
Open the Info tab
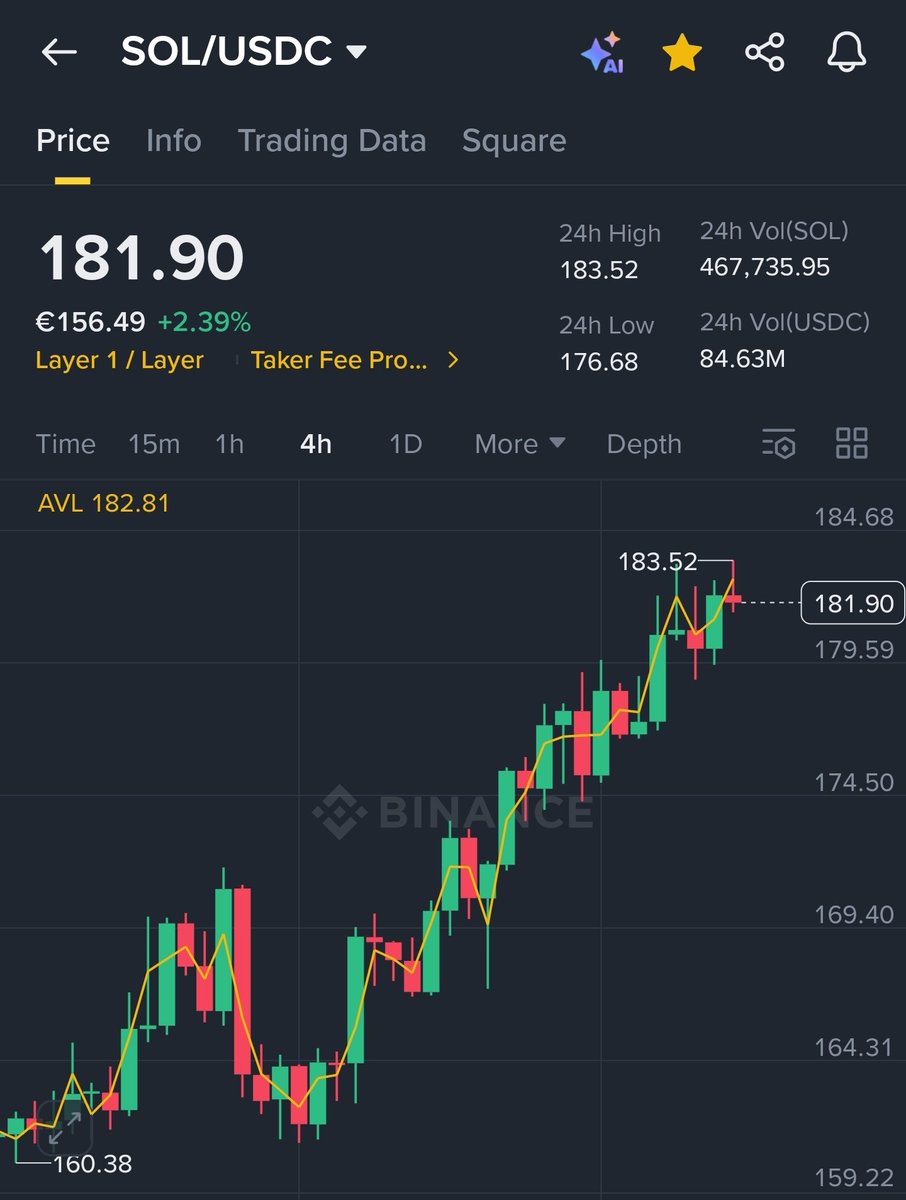pos(174,141)
